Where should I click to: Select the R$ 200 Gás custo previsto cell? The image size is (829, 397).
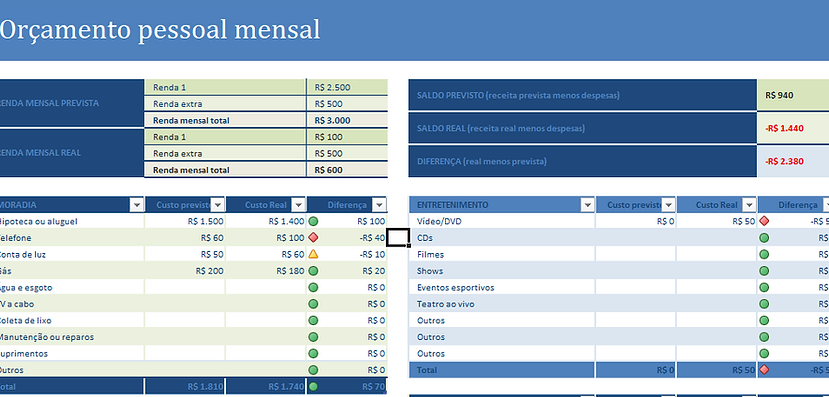tap(185, 271)
